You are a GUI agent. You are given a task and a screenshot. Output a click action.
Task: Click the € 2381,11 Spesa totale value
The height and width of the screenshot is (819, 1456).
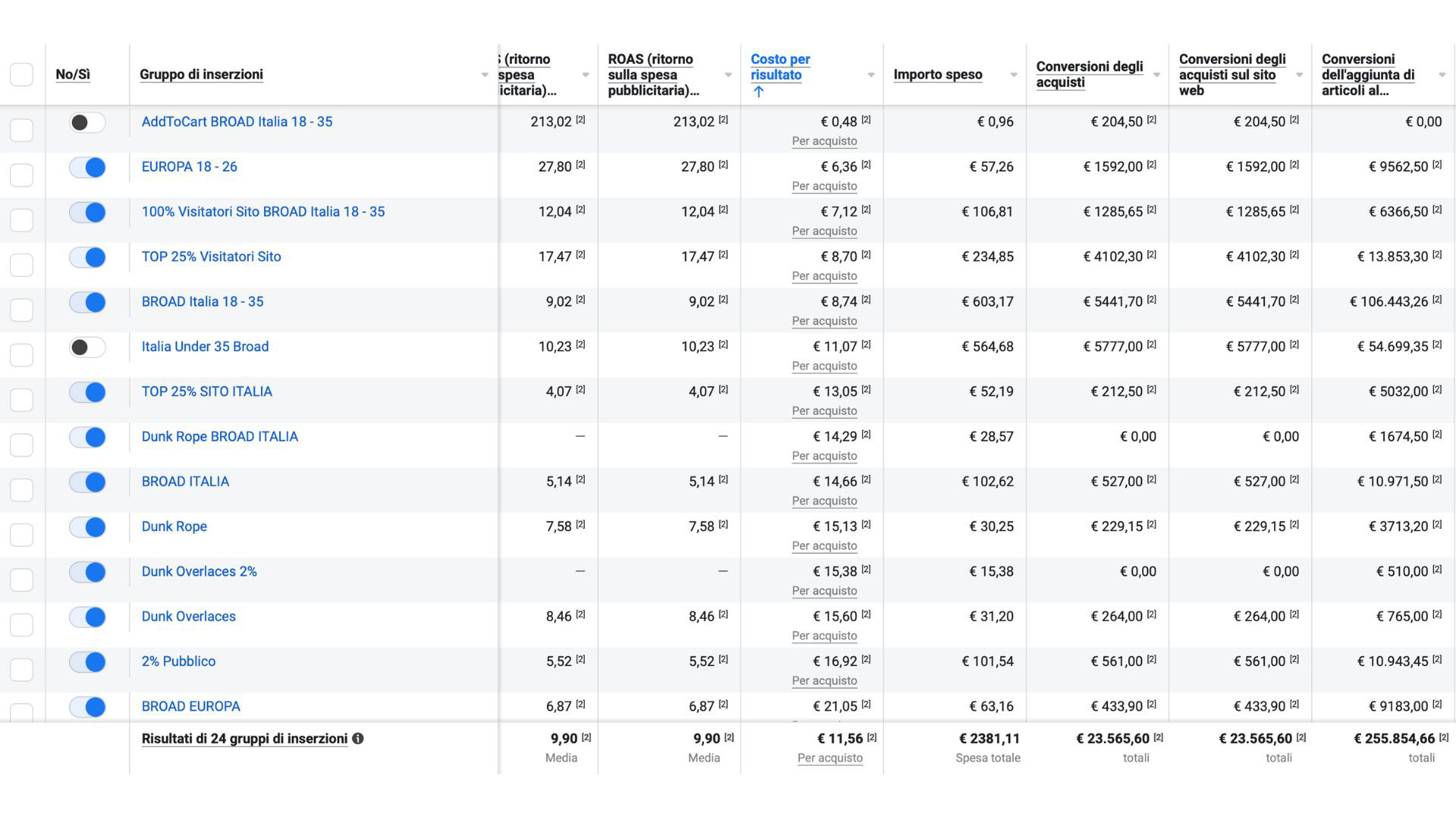[989, 739]
